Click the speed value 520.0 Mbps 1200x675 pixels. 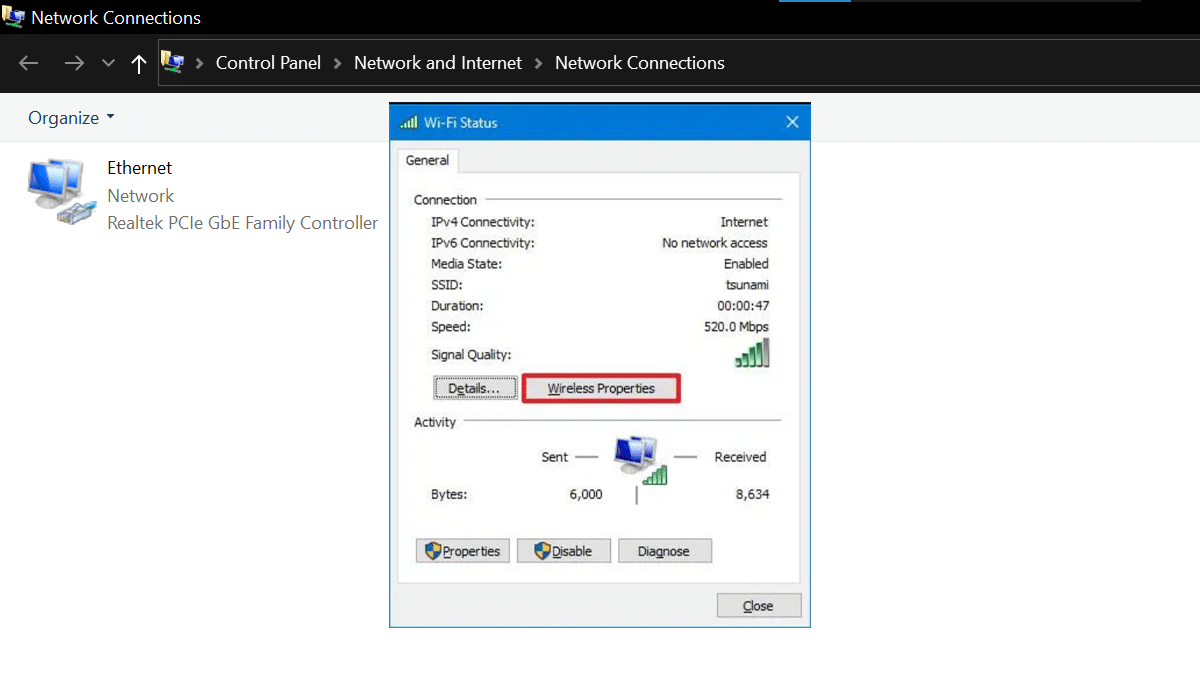click(736, 327)
